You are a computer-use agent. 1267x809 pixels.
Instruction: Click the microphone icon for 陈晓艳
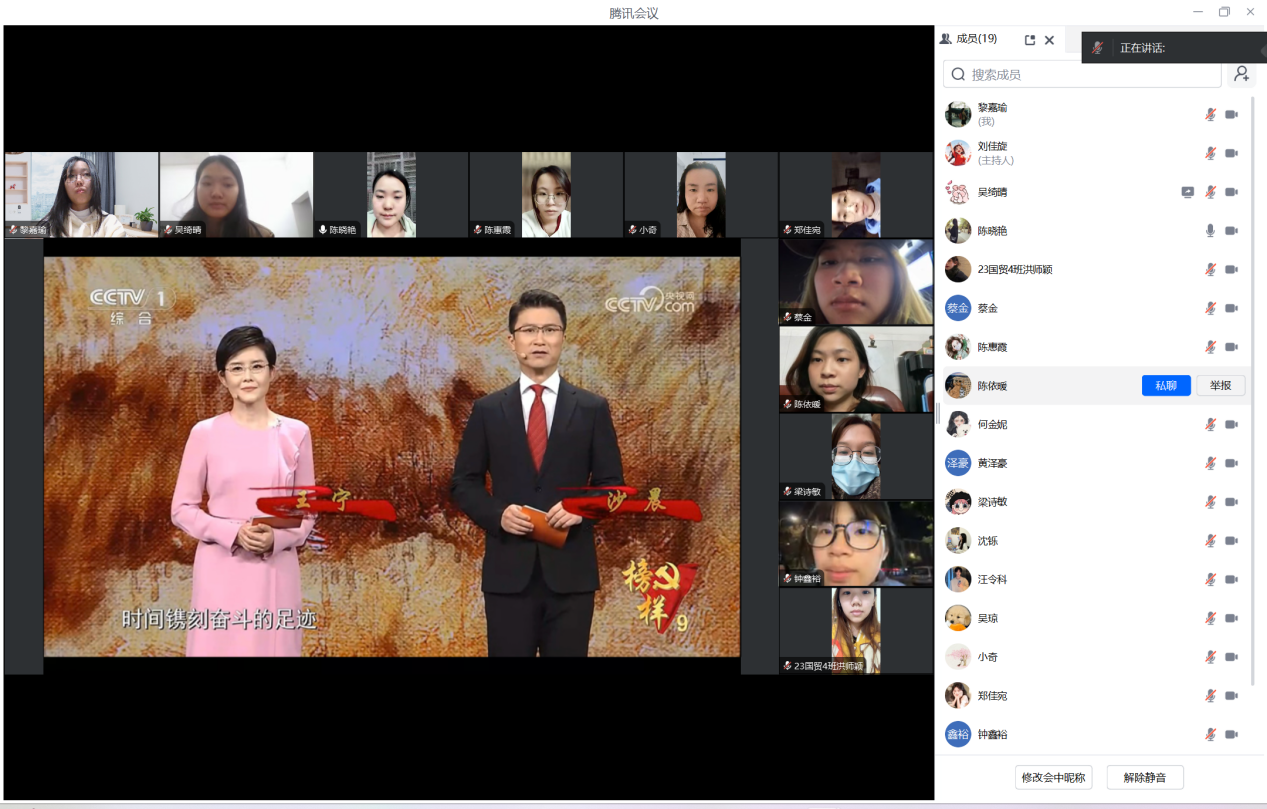(x=1210, y=231)
